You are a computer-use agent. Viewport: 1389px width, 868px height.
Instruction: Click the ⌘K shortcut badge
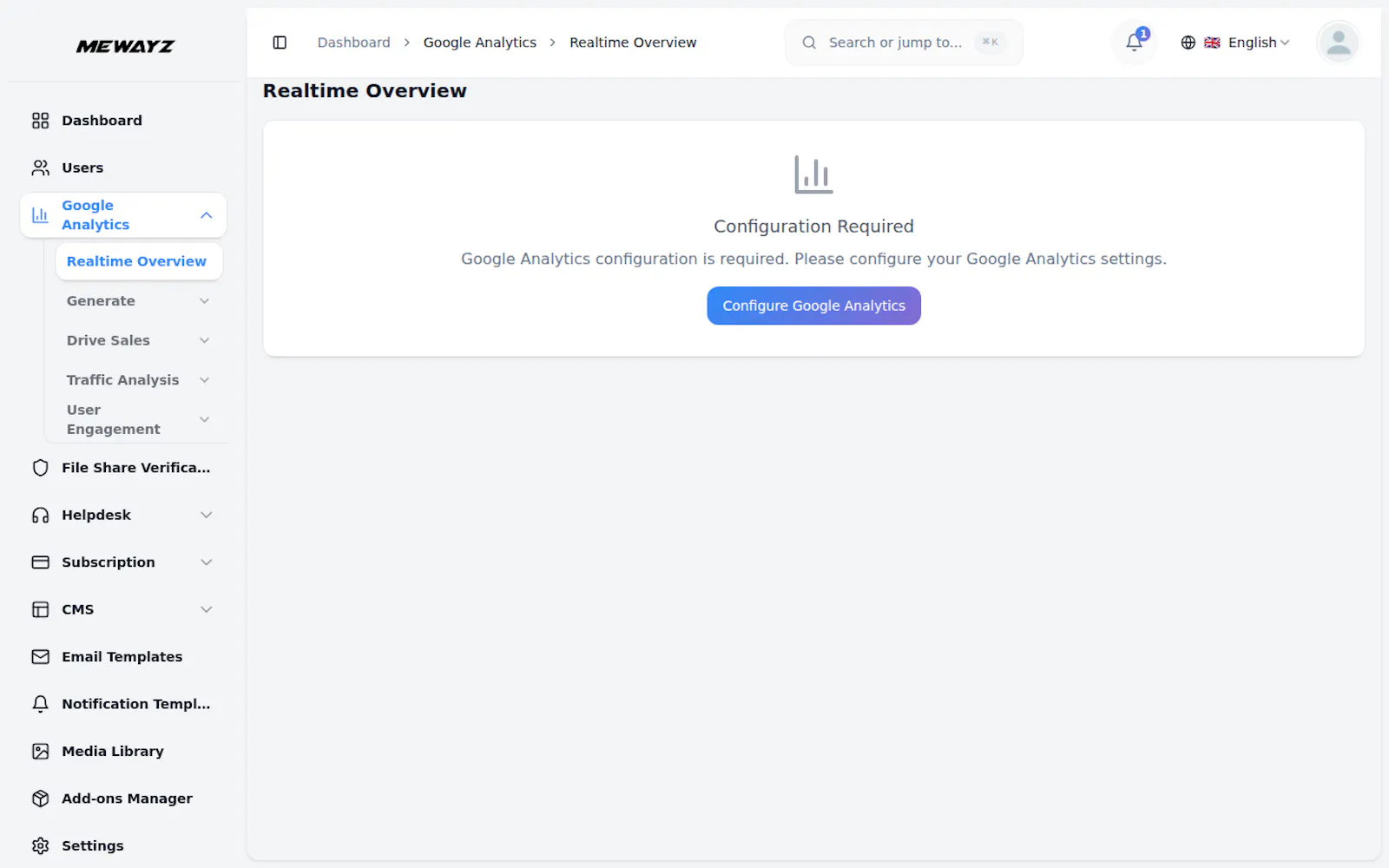(x=990, y=42)
